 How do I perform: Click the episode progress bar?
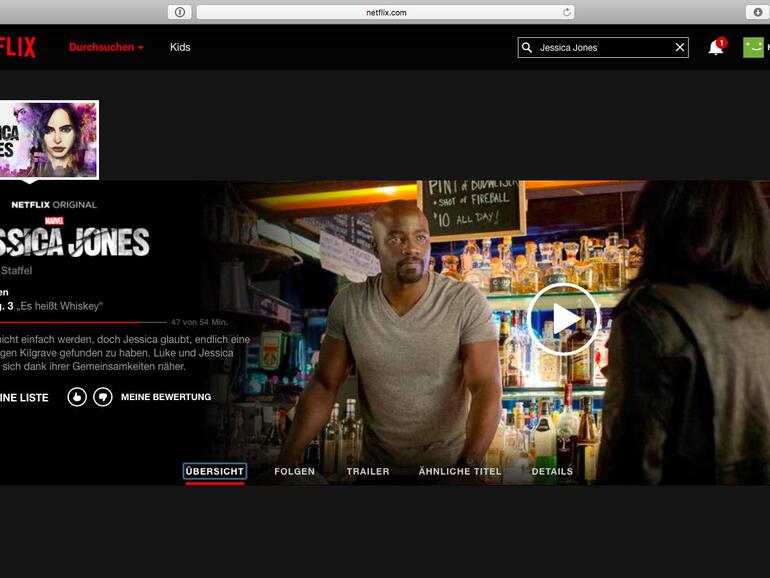pos(83,323)
